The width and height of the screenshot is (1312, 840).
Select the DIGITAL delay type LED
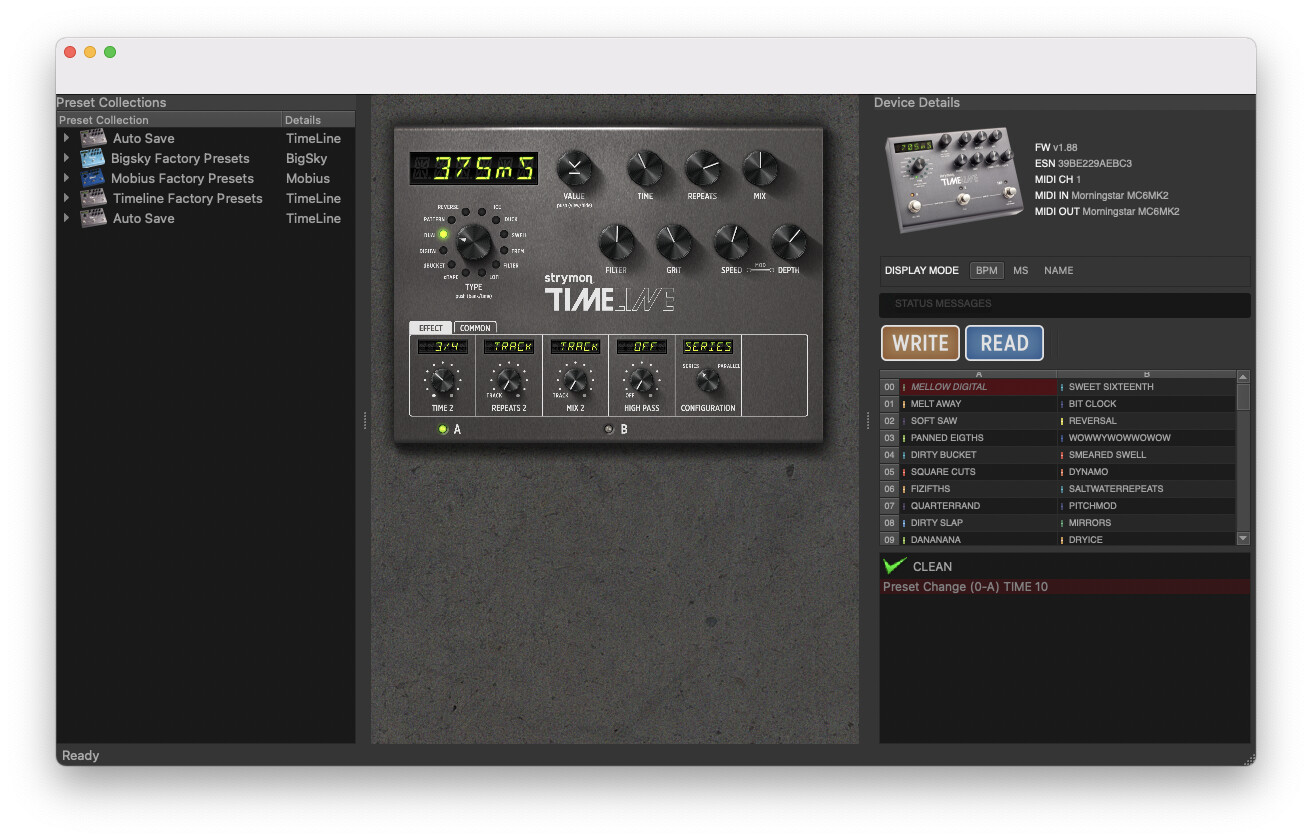(x=443, y=251)
